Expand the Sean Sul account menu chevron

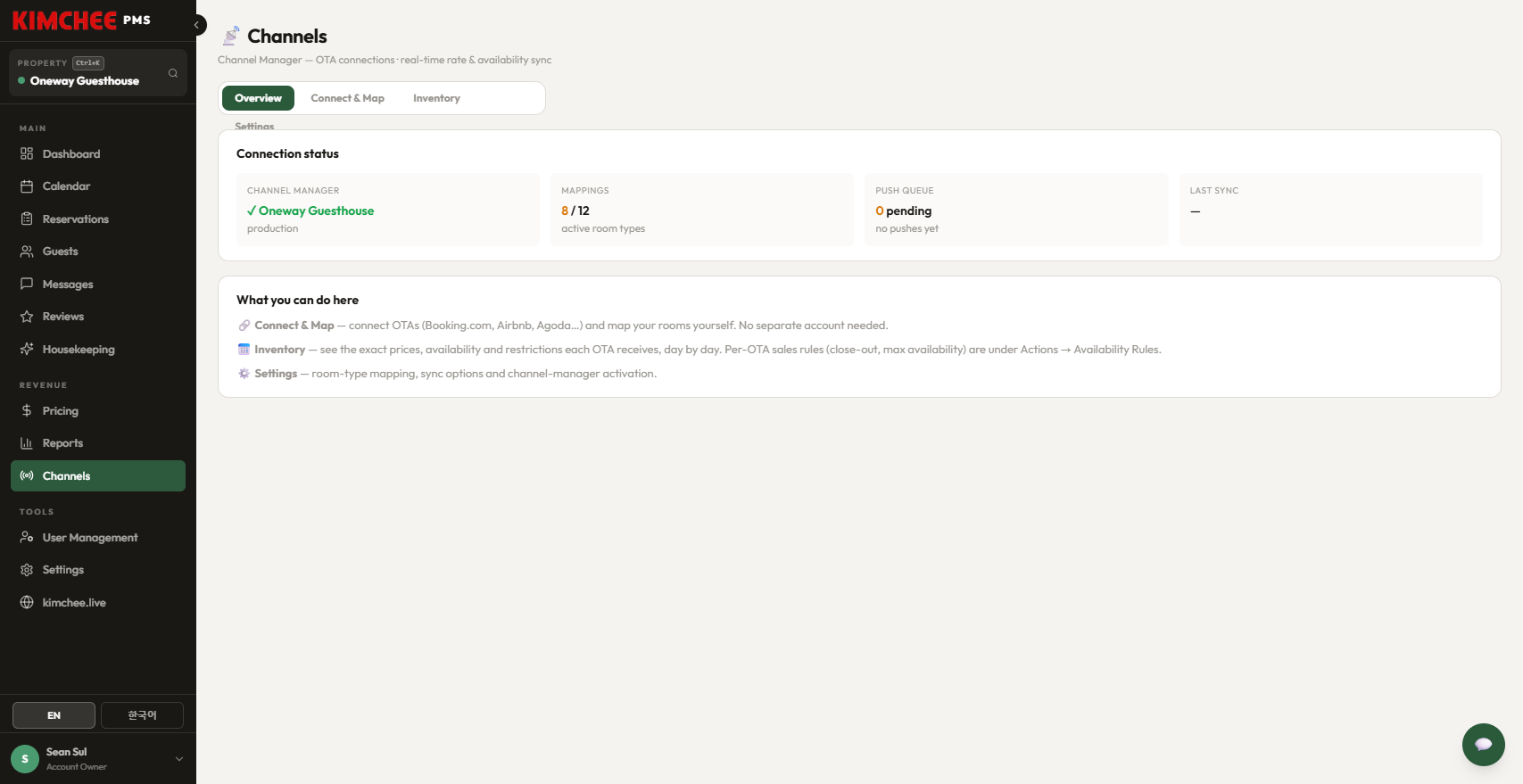[x=179, y=759]
